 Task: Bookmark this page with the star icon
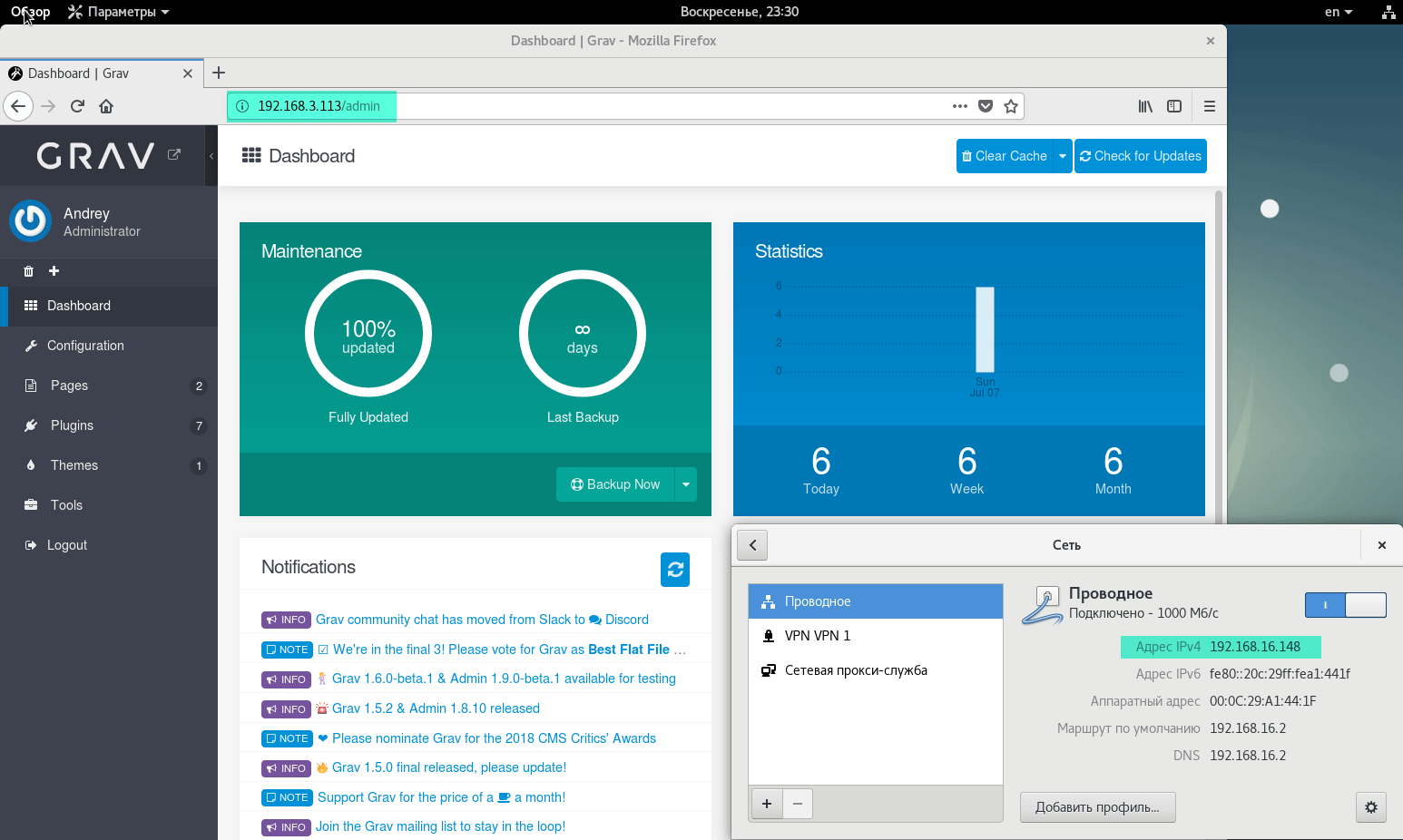1011,106
